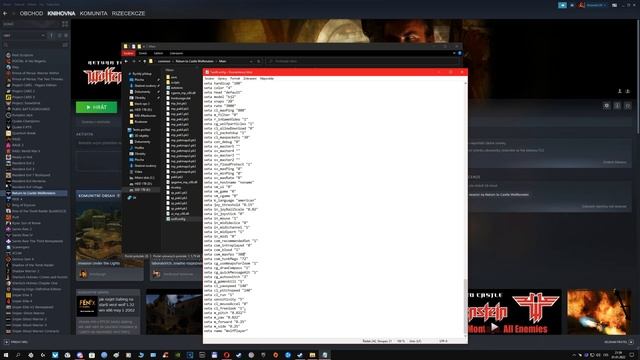Click the Opera icon on the taskbar
The width and height of the screenshot is (640, 360).
[x=227, y=355]
